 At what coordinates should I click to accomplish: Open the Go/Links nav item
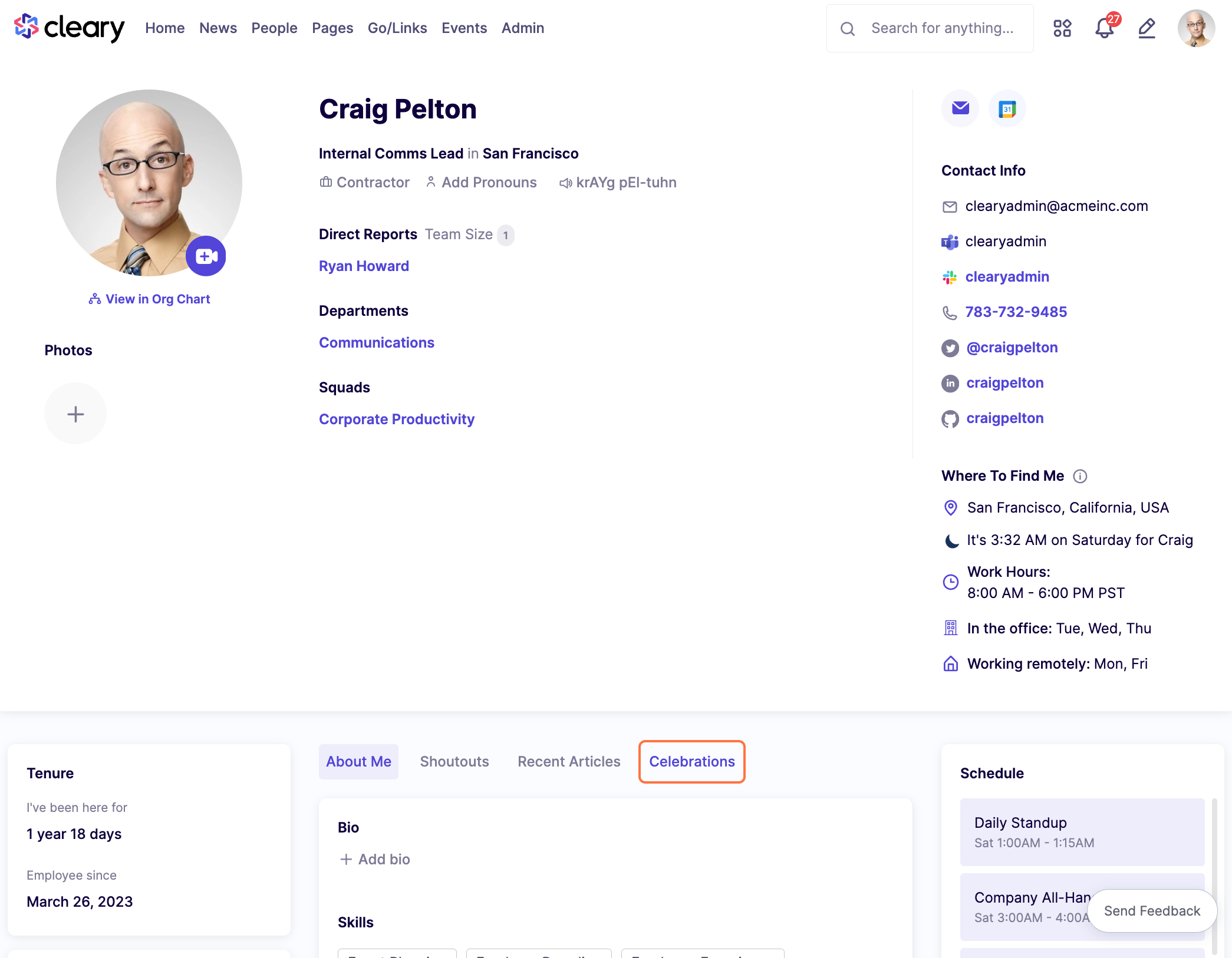click(397, 28)
